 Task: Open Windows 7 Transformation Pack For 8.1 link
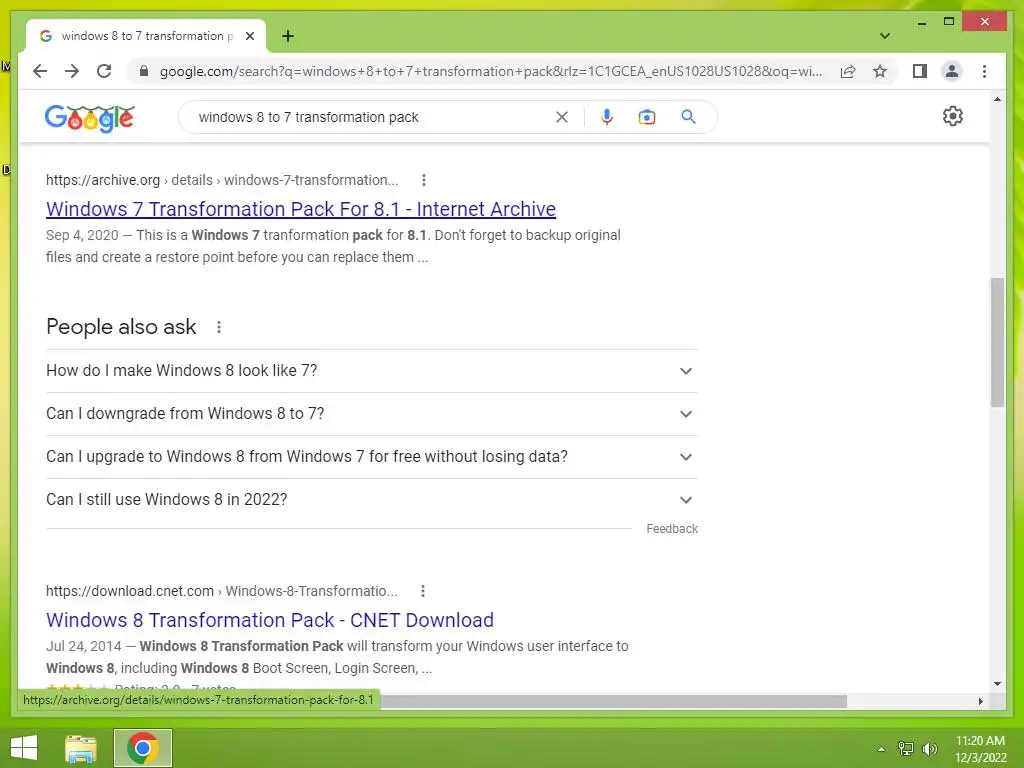(x=301, y=209)
